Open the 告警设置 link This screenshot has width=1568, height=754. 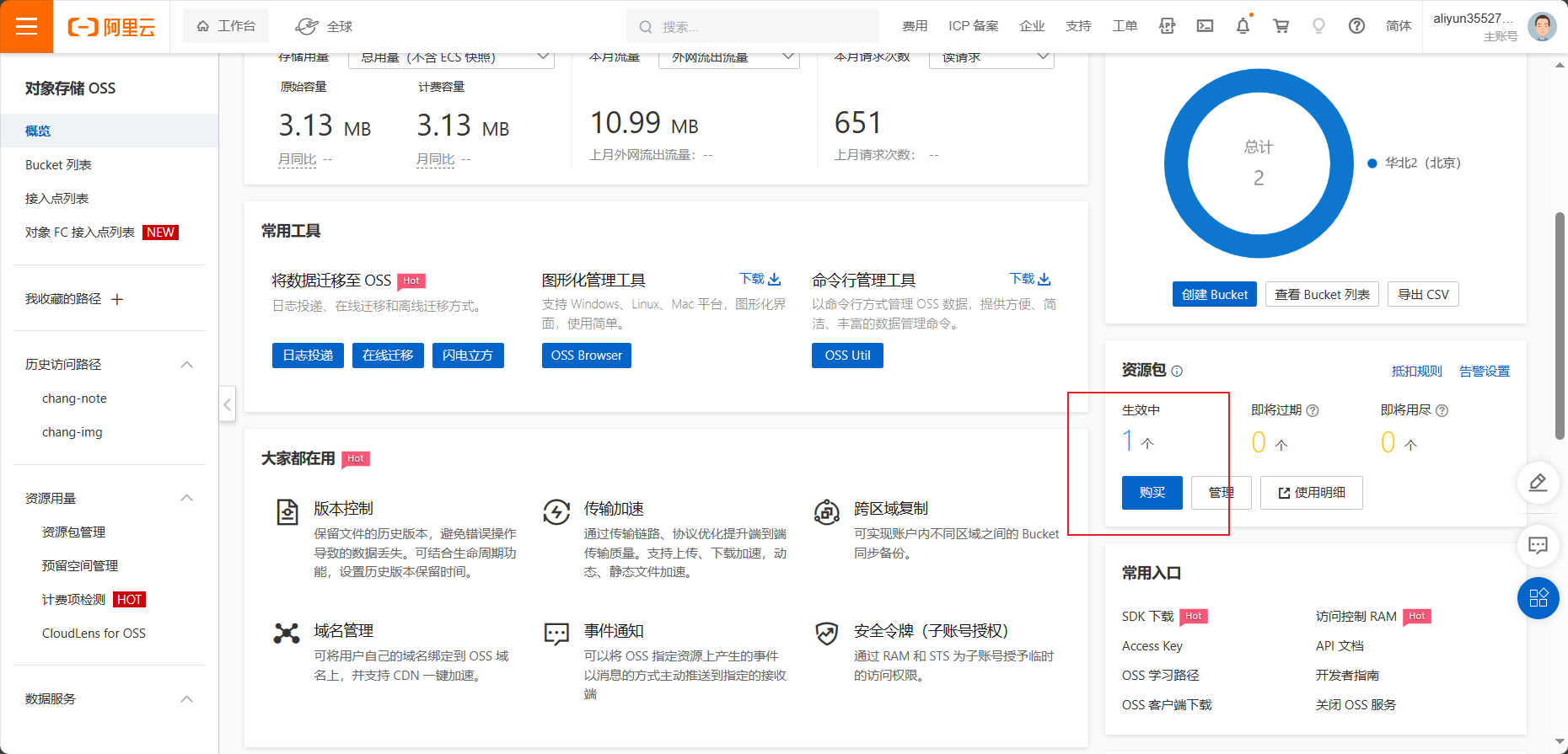(1485, 371)
